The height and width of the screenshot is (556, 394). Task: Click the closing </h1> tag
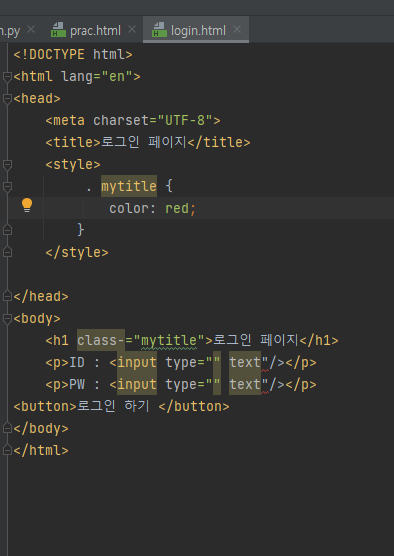point(319,340)
